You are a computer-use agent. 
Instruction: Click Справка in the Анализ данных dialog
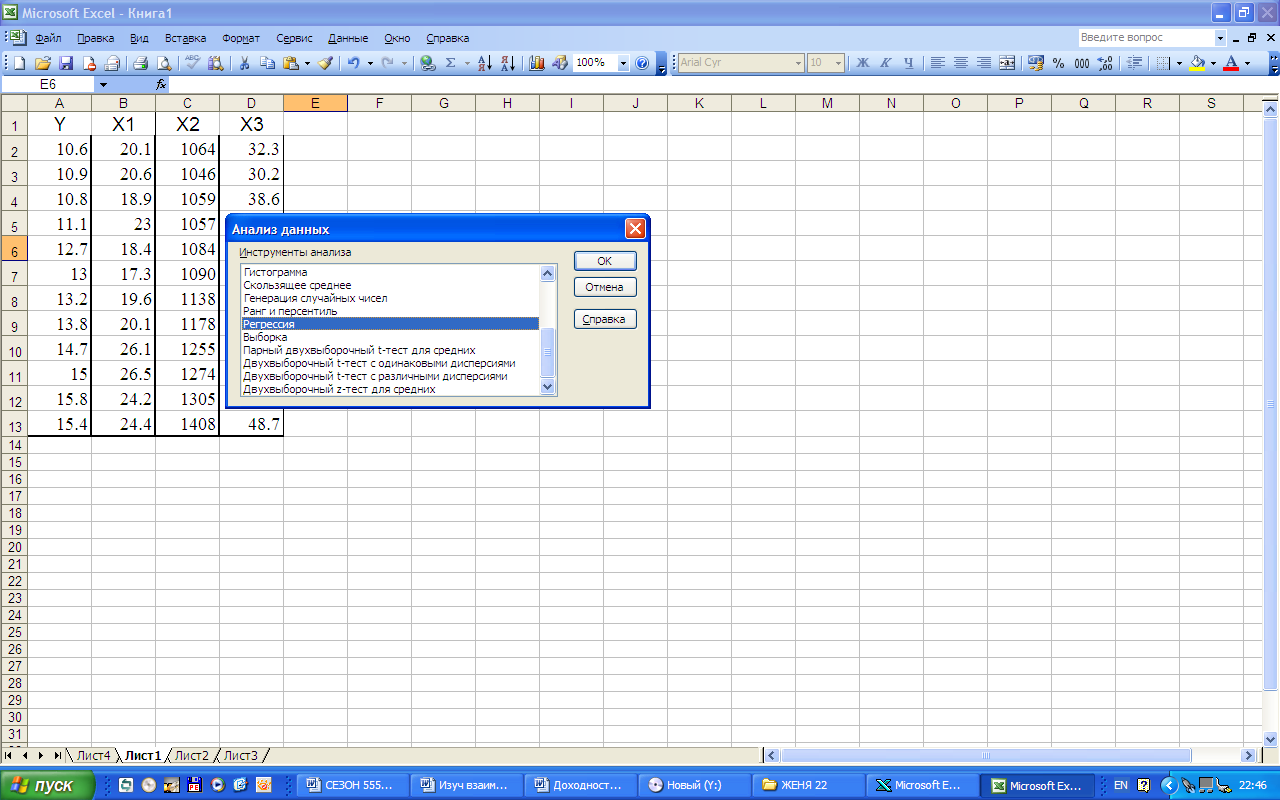pyautogui.click(x=605, y=320)
